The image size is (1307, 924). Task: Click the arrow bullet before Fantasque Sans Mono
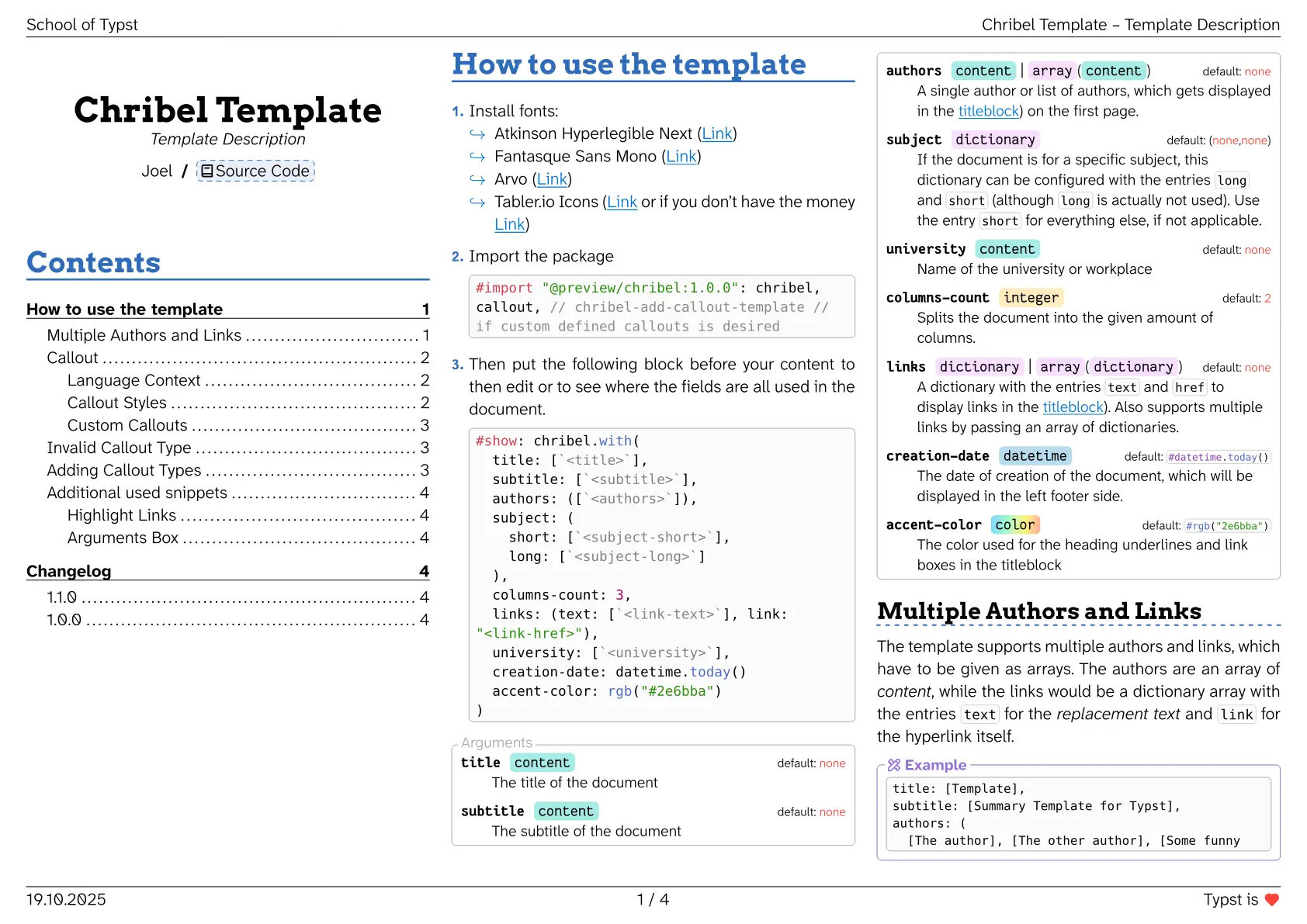pyautogui.click(x=477, y=157)
